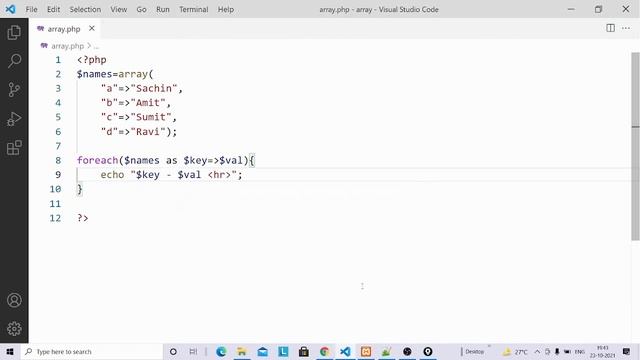
Task: Open the Windows notification center
Action: [x=627, y=351]
